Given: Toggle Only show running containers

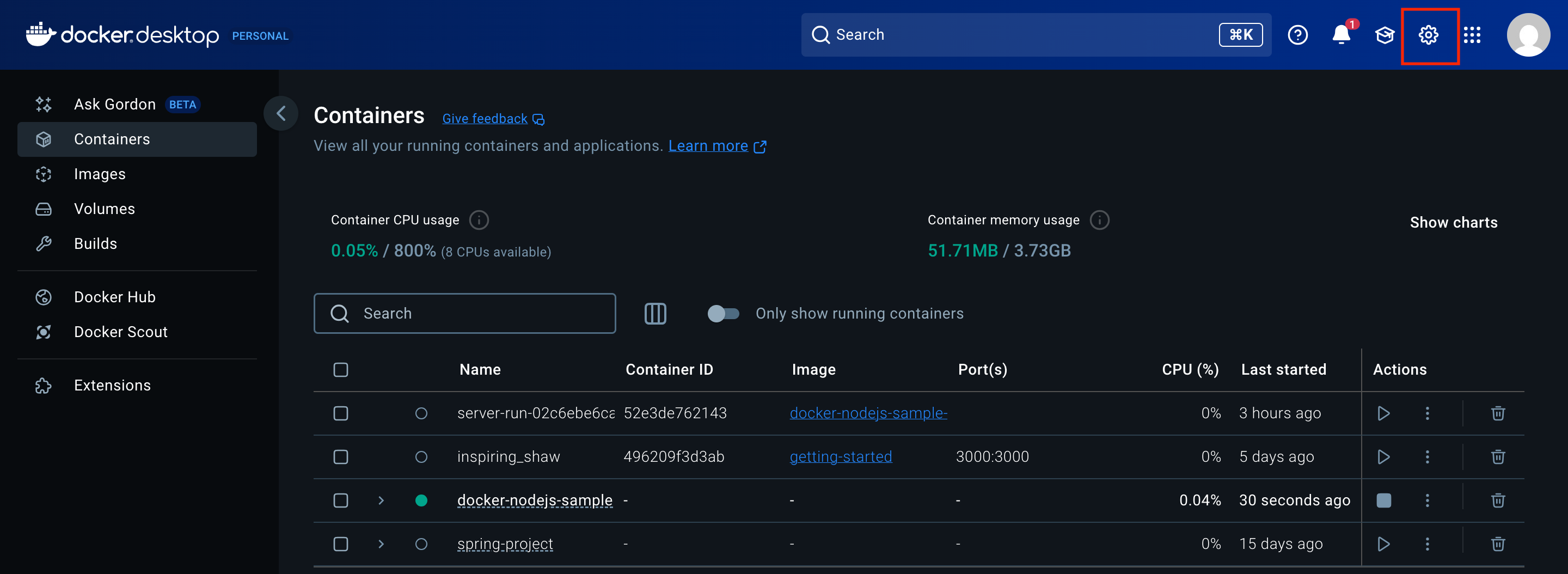Looking at the screenshot, I should point(723,314).
